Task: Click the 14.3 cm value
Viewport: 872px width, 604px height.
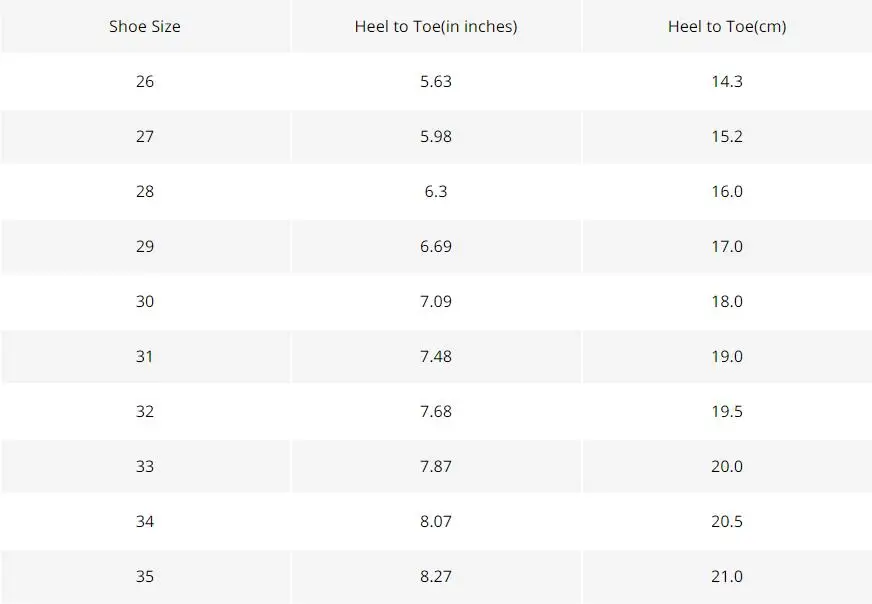Action: [727, 81]
